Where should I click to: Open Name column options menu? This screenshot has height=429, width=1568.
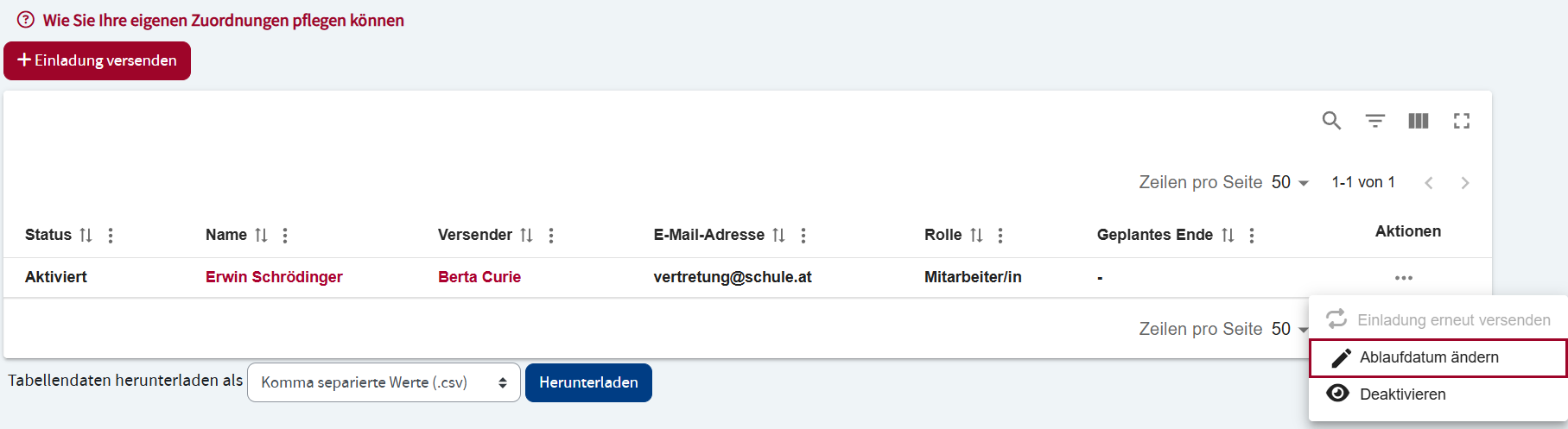coord(285,235)
